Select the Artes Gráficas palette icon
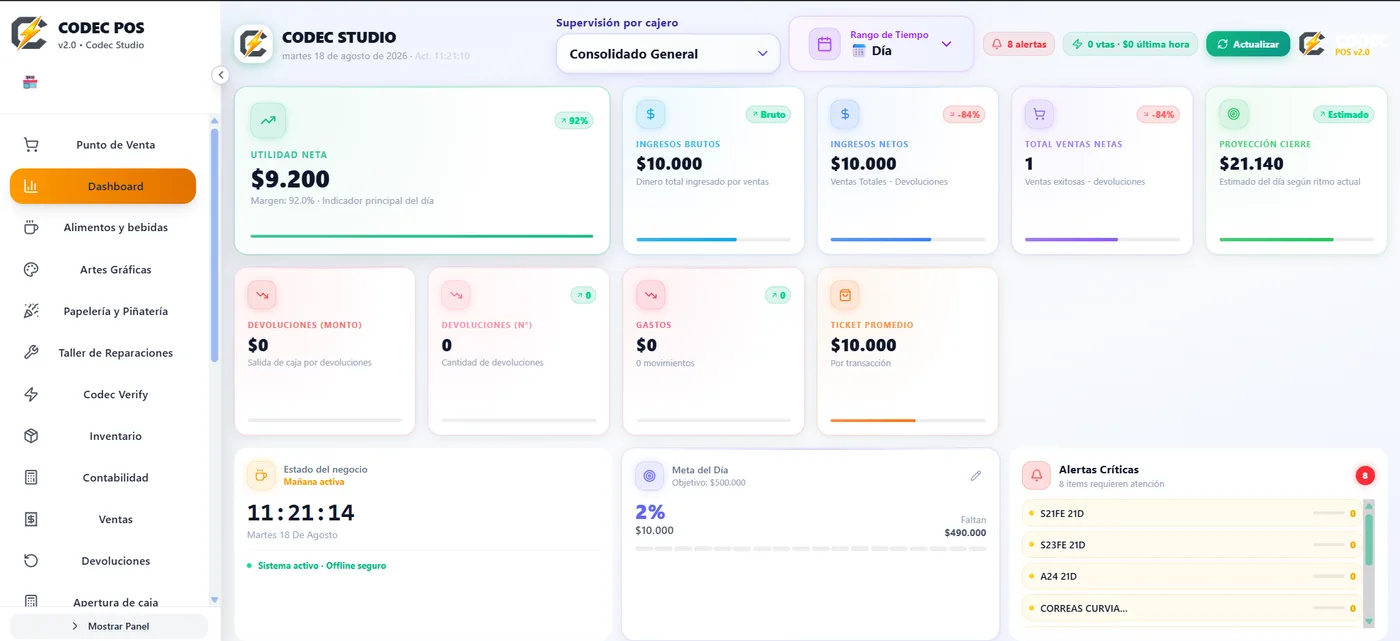 (x=31, y=270)
